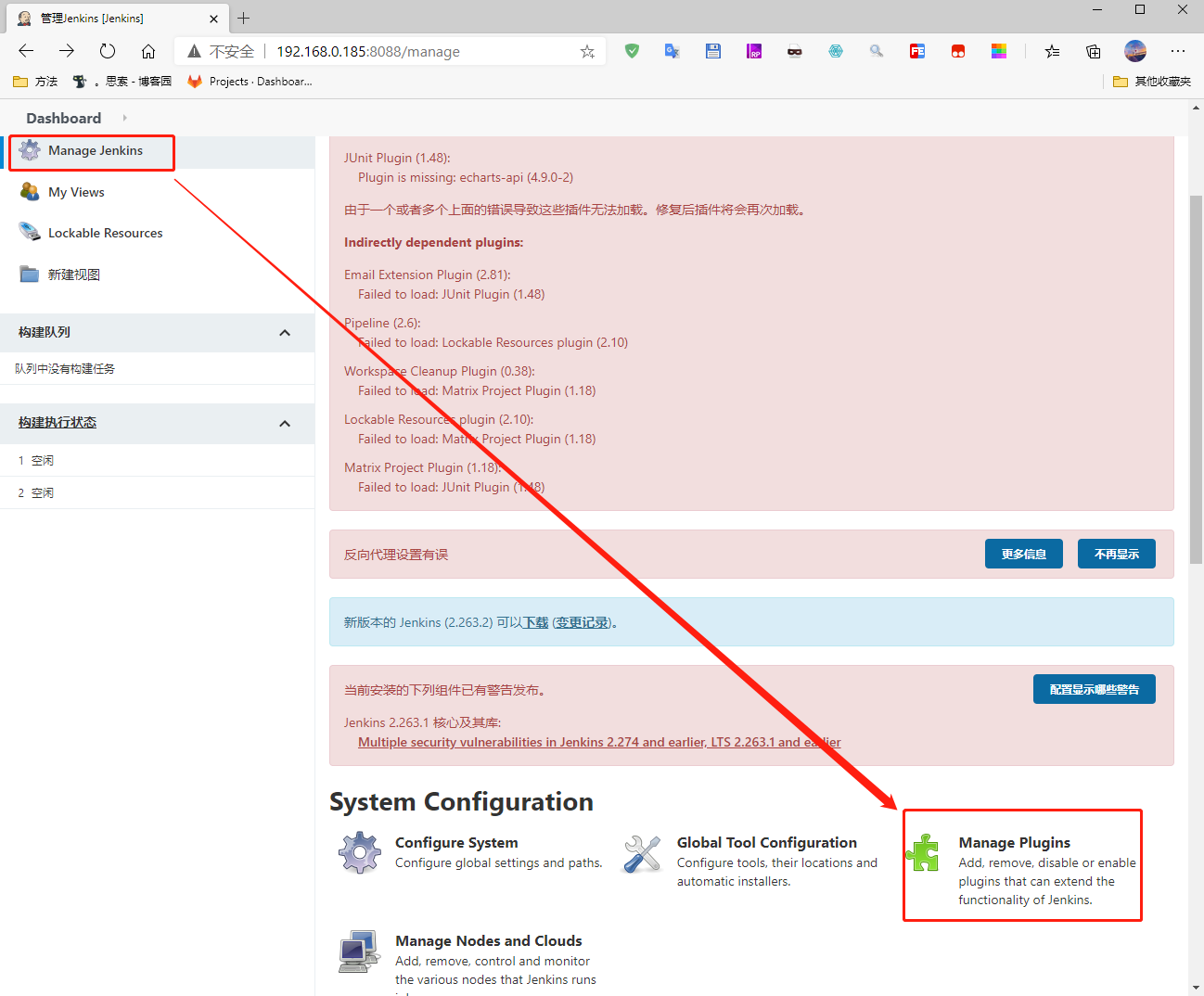Open the browser settings ellipsis menu
This screenshot has width=1204, height=996.
point(1178,51)
